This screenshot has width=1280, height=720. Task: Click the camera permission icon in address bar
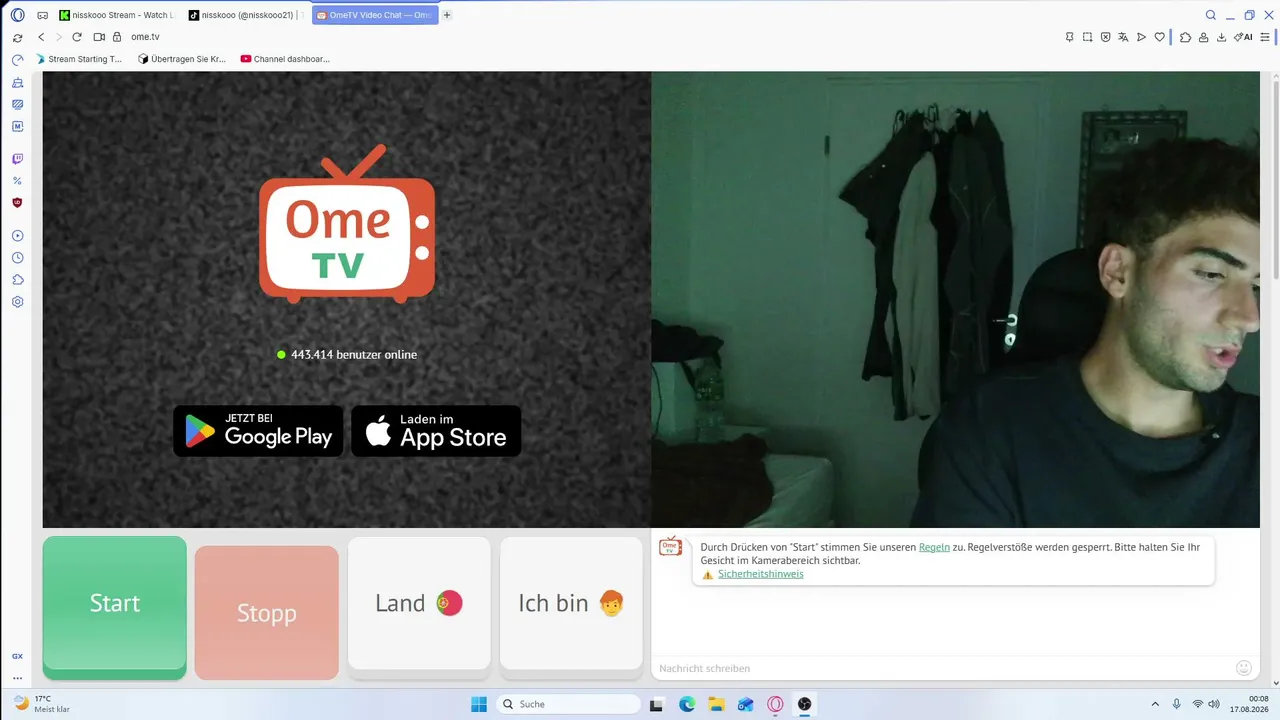coord(99,37)
